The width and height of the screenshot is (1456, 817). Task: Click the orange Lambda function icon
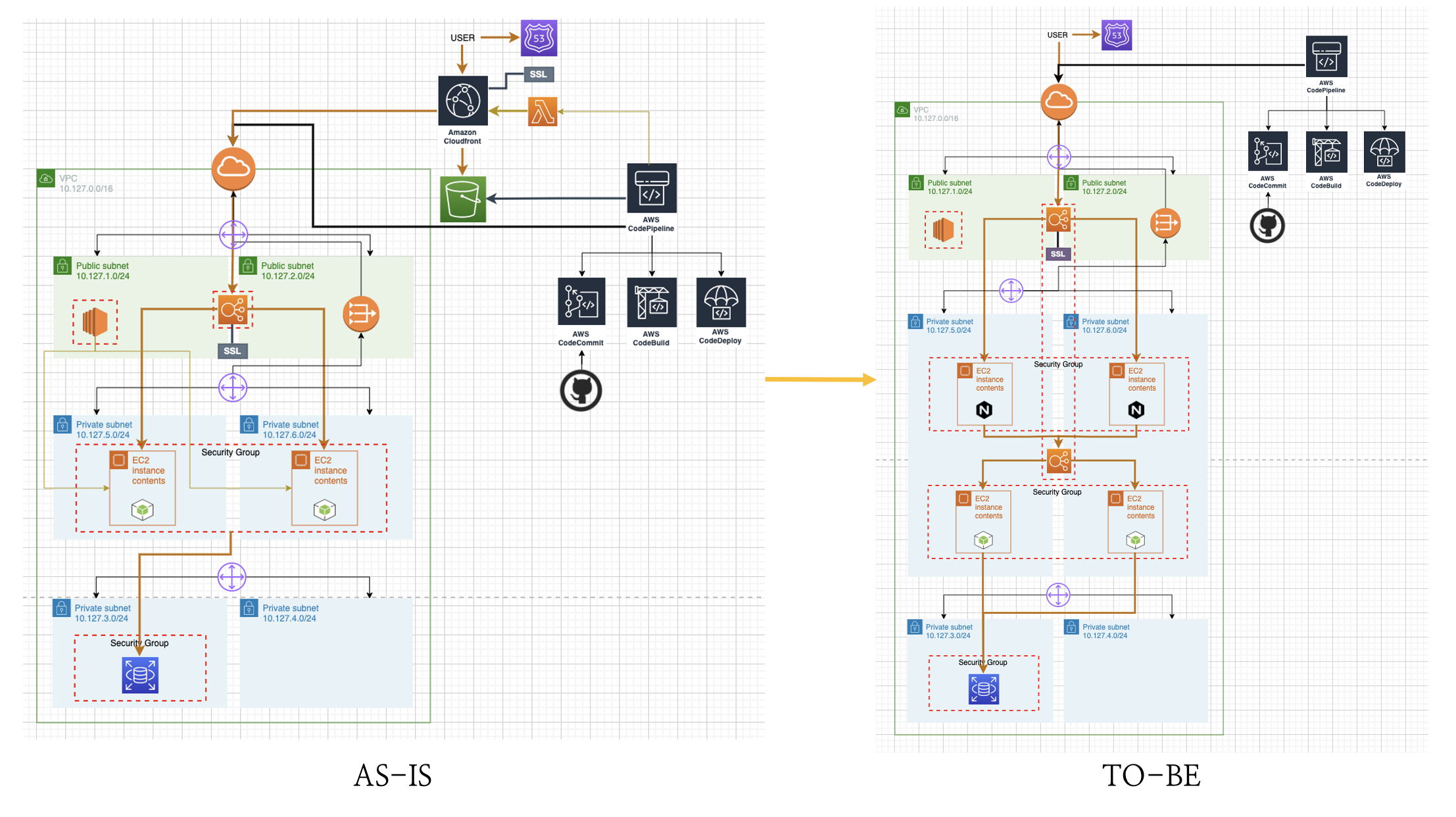(543, 111)
